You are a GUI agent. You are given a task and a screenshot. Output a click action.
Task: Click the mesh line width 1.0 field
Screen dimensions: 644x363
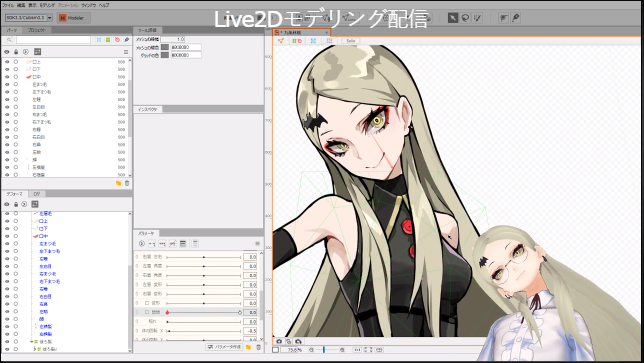coord(172,39)
